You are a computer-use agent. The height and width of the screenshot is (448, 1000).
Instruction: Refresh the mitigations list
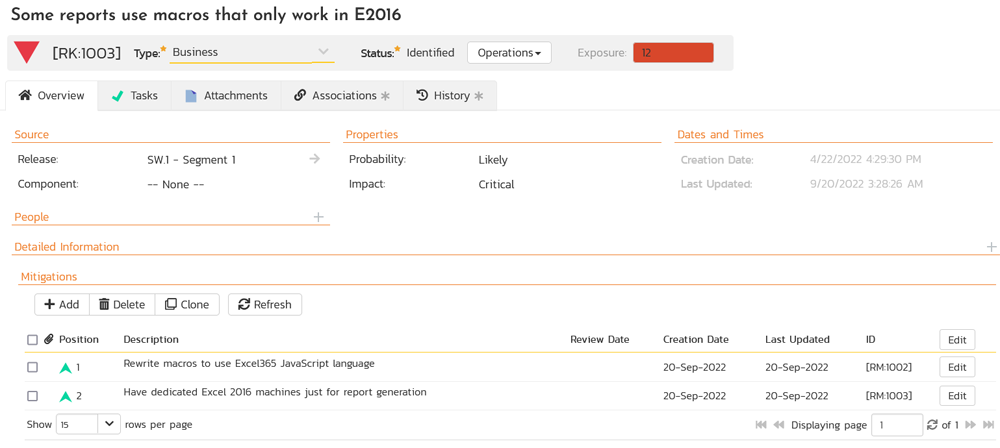(265, 304)
